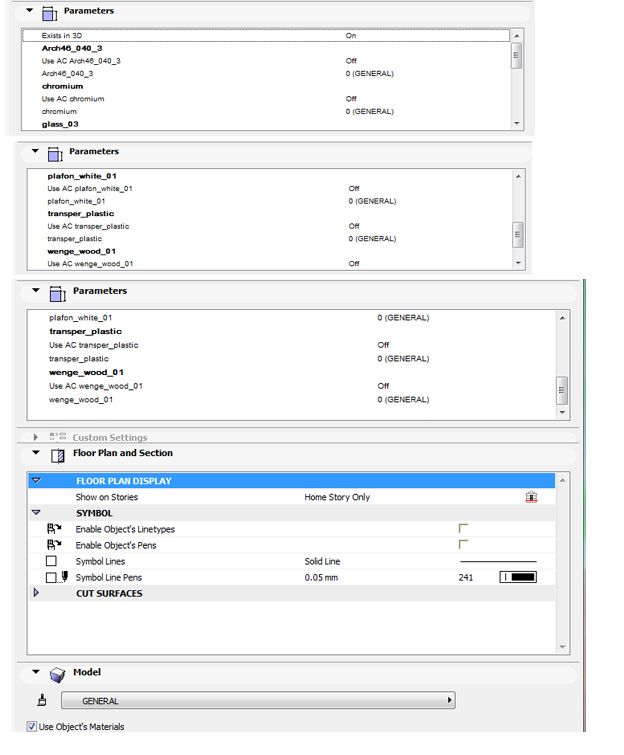This screenshot has width=624, height=755.
Task: Click Off value of Use AC chromium
Action: click(351, 99)
